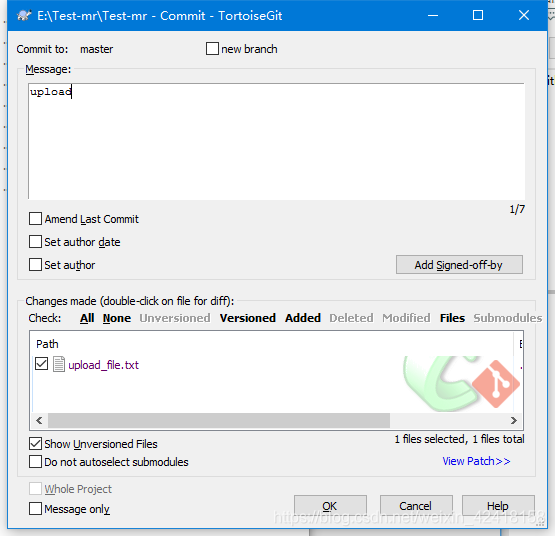Click Add Signed-off-by button
This screenshot has height=536, width=555.
coord(459,265)
